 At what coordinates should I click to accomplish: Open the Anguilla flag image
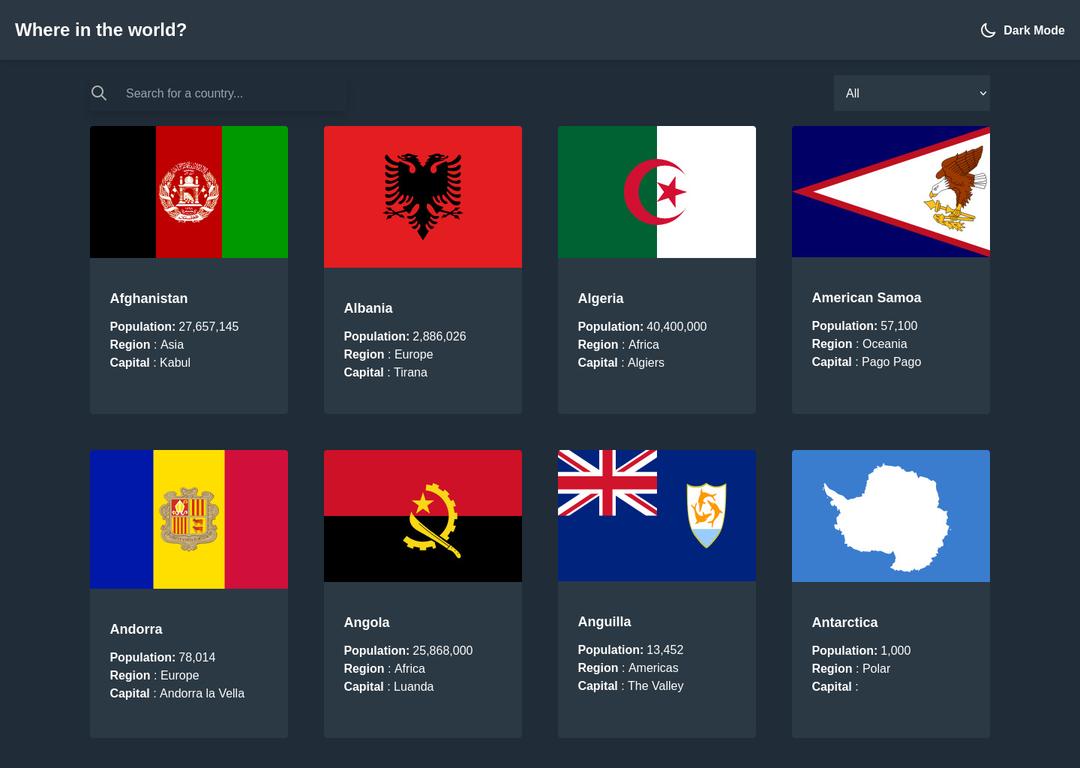657,515
